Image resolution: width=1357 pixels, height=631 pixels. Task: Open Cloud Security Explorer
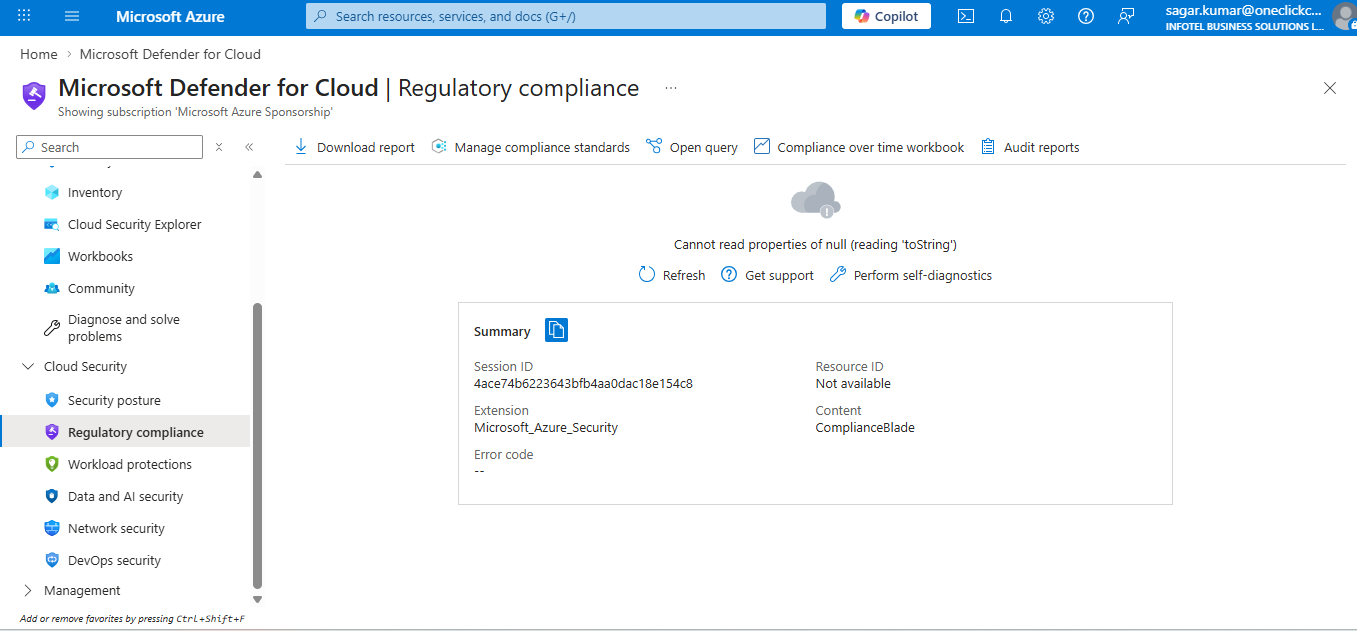pos(135,224)
